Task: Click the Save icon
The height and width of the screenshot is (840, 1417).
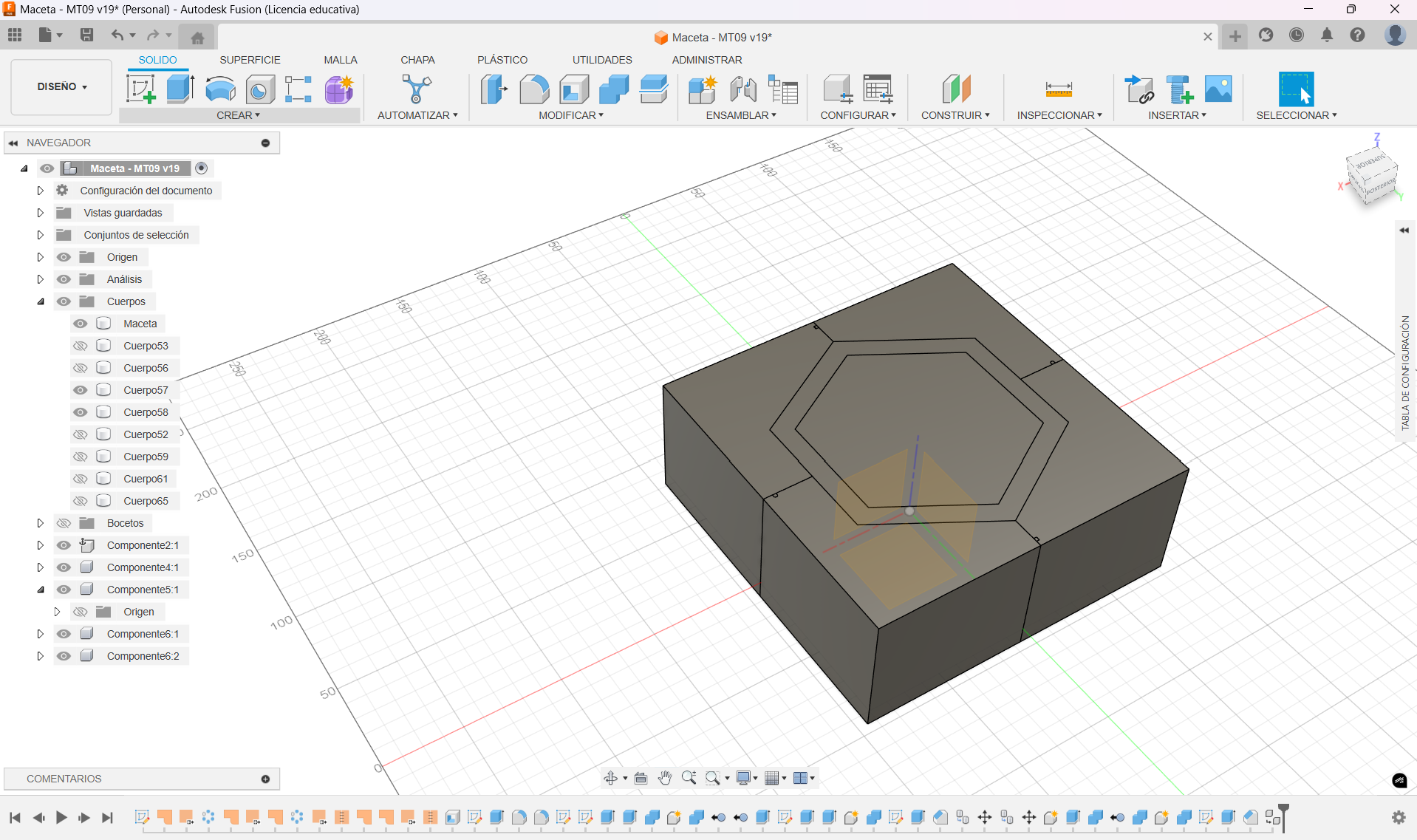Action: [86, 35]
